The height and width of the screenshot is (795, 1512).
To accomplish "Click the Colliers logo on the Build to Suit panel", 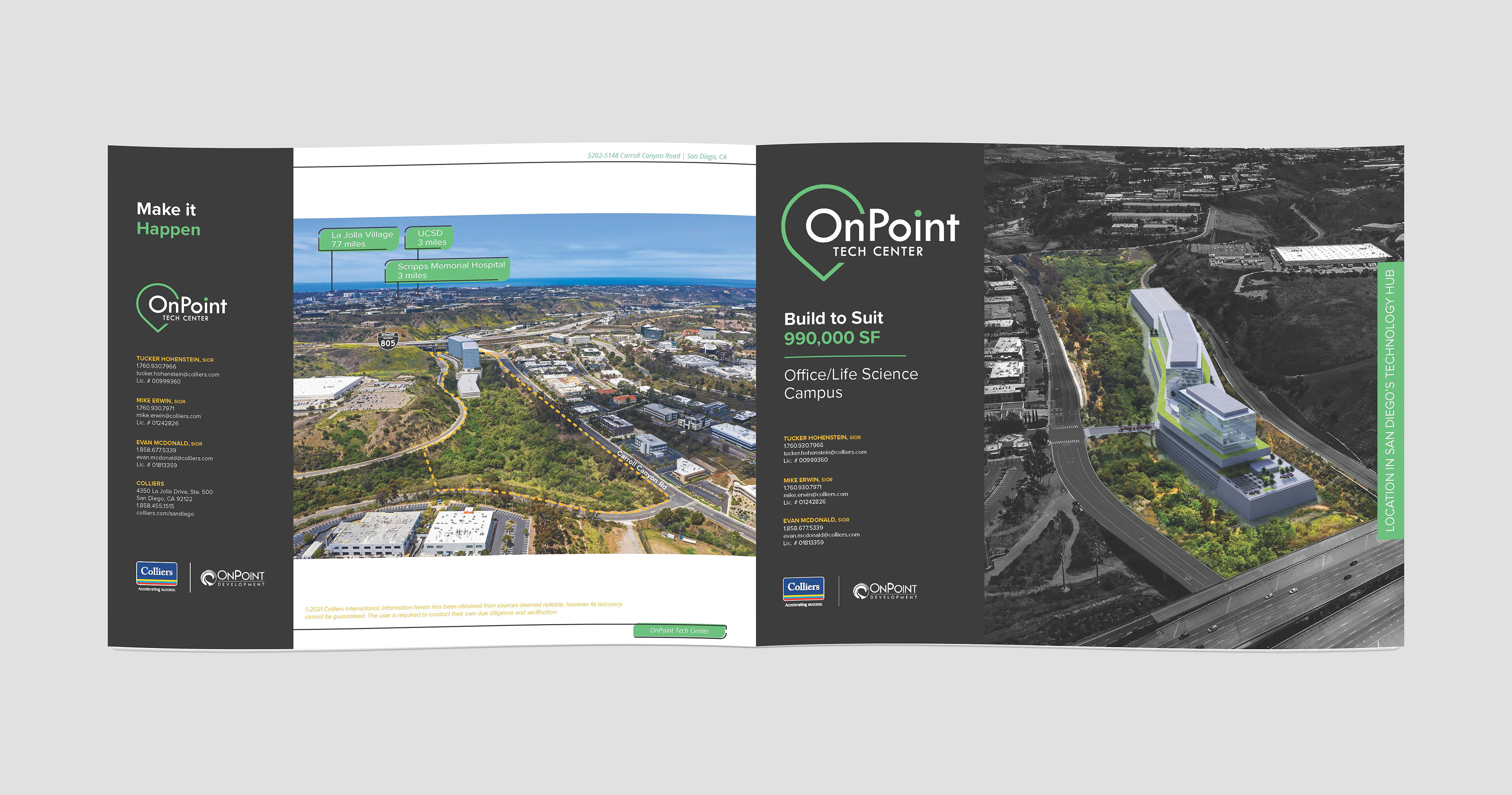I will pyautogui.click(x=804, y=592).
